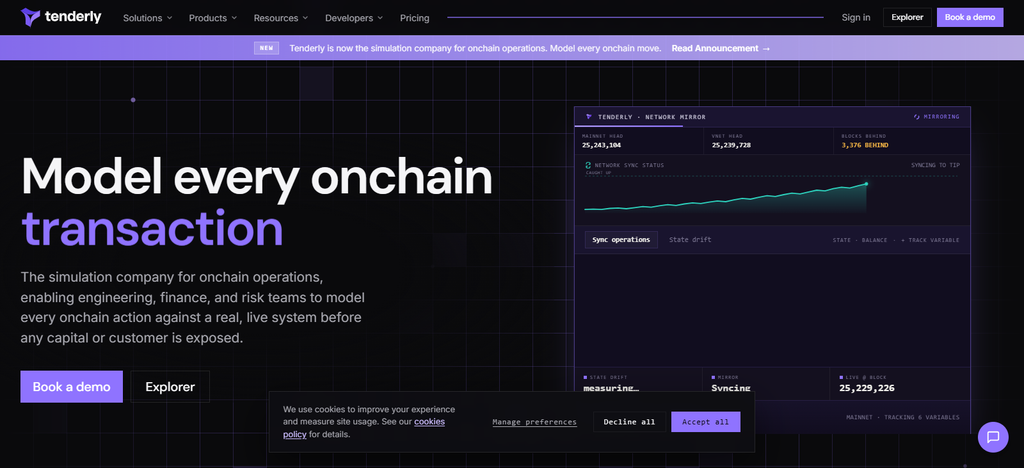
Task: Expand the Solutions dropdown menu
Action: click(x=148, y=18)
